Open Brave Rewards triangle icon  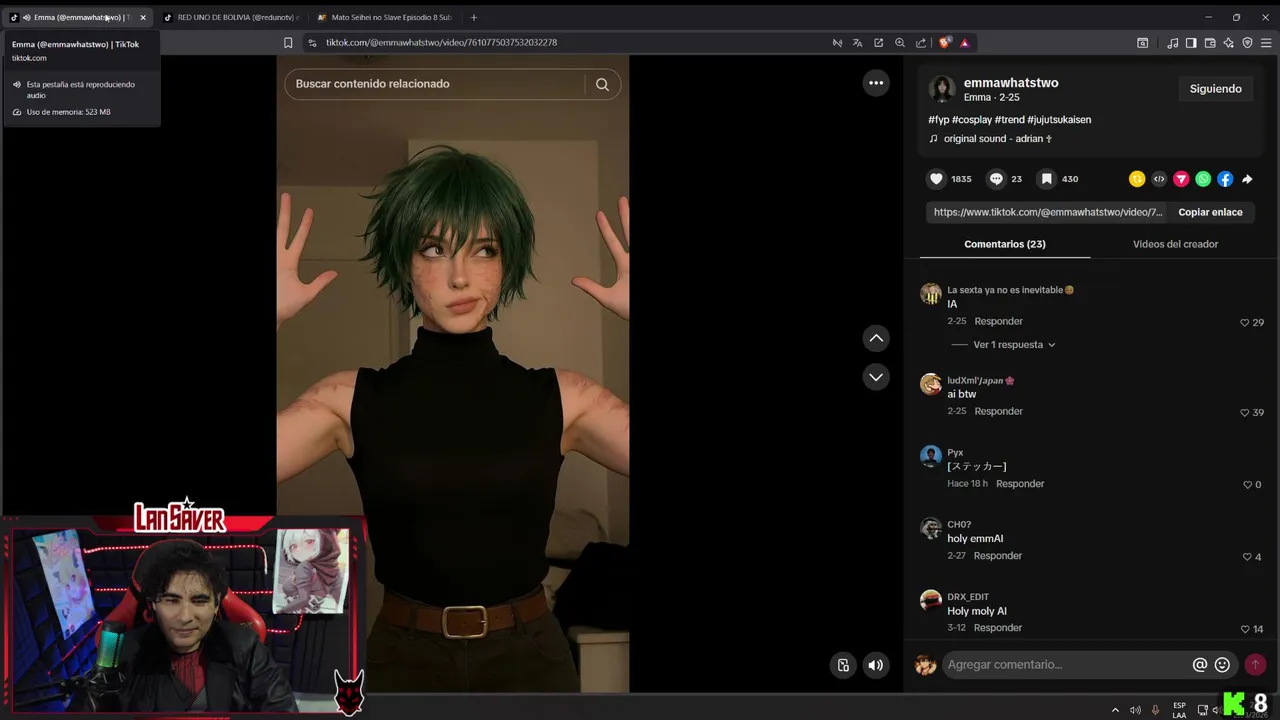964,43
